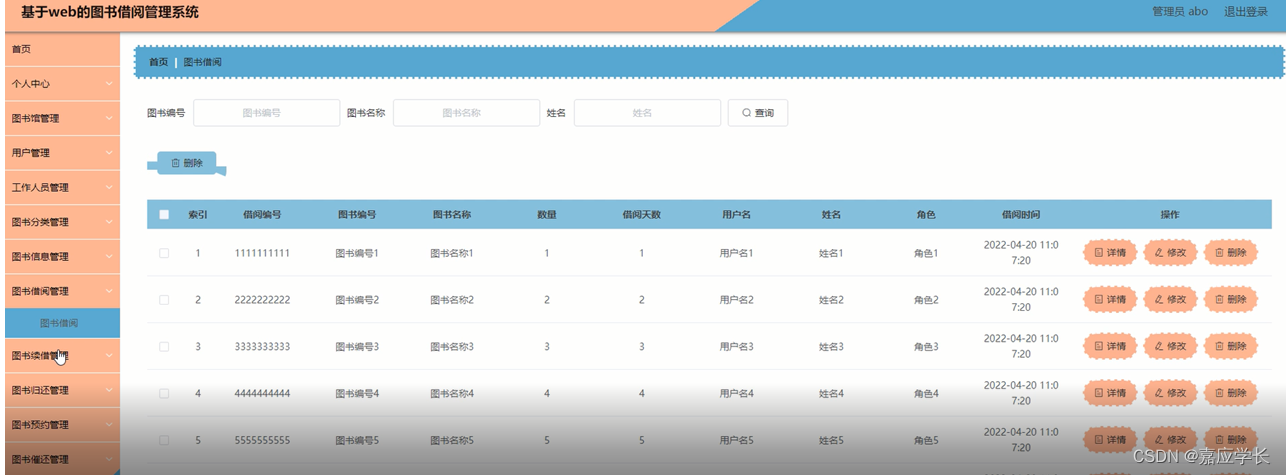Viewport: 1286px width, 475px height.
Task: Click 修改 for borrow record 3333333333
Action: click(x=1170, y=347)
